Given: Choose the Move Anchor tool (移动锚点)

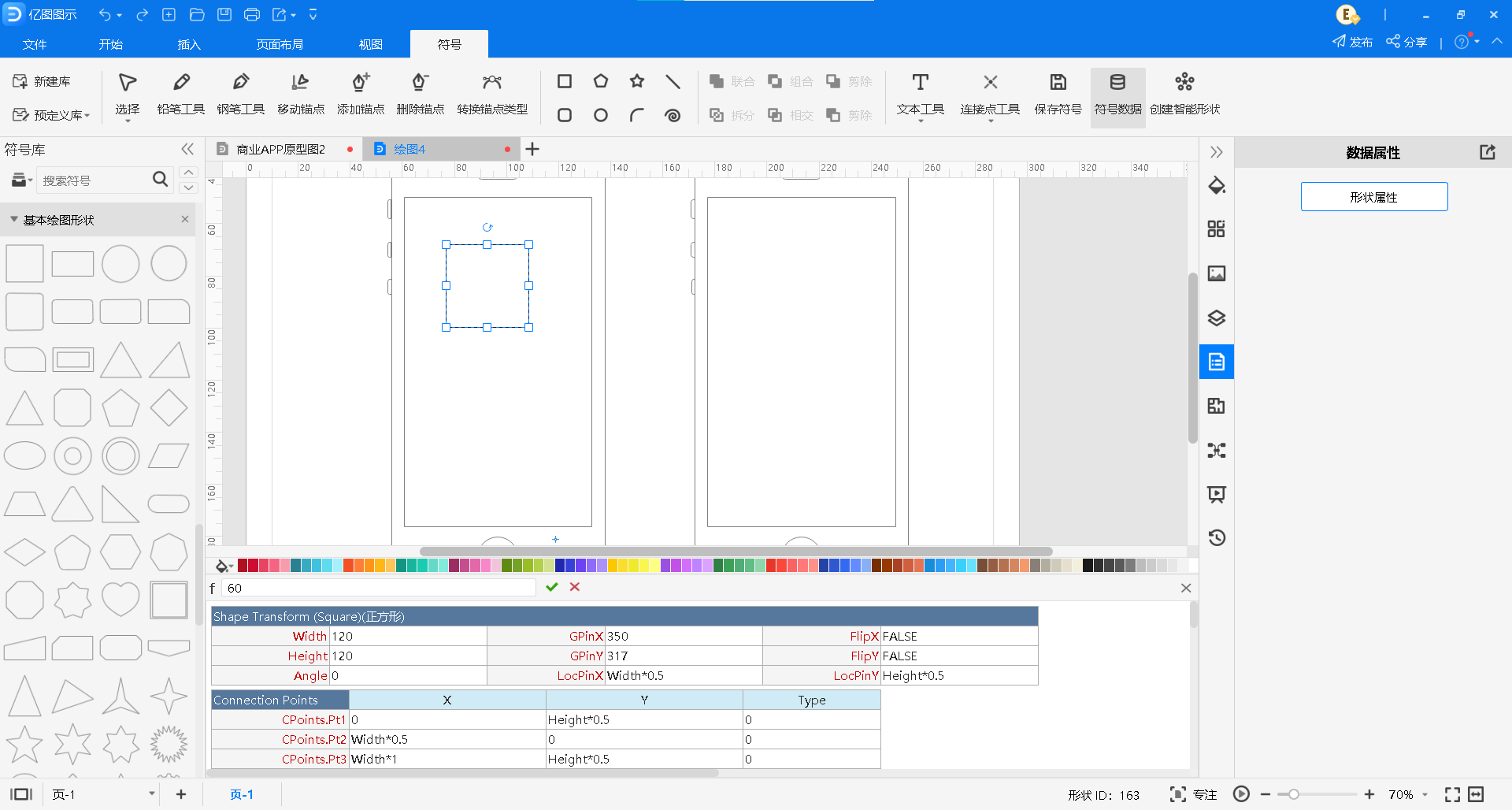Looking at the screenshot, I should pos(301,95).
